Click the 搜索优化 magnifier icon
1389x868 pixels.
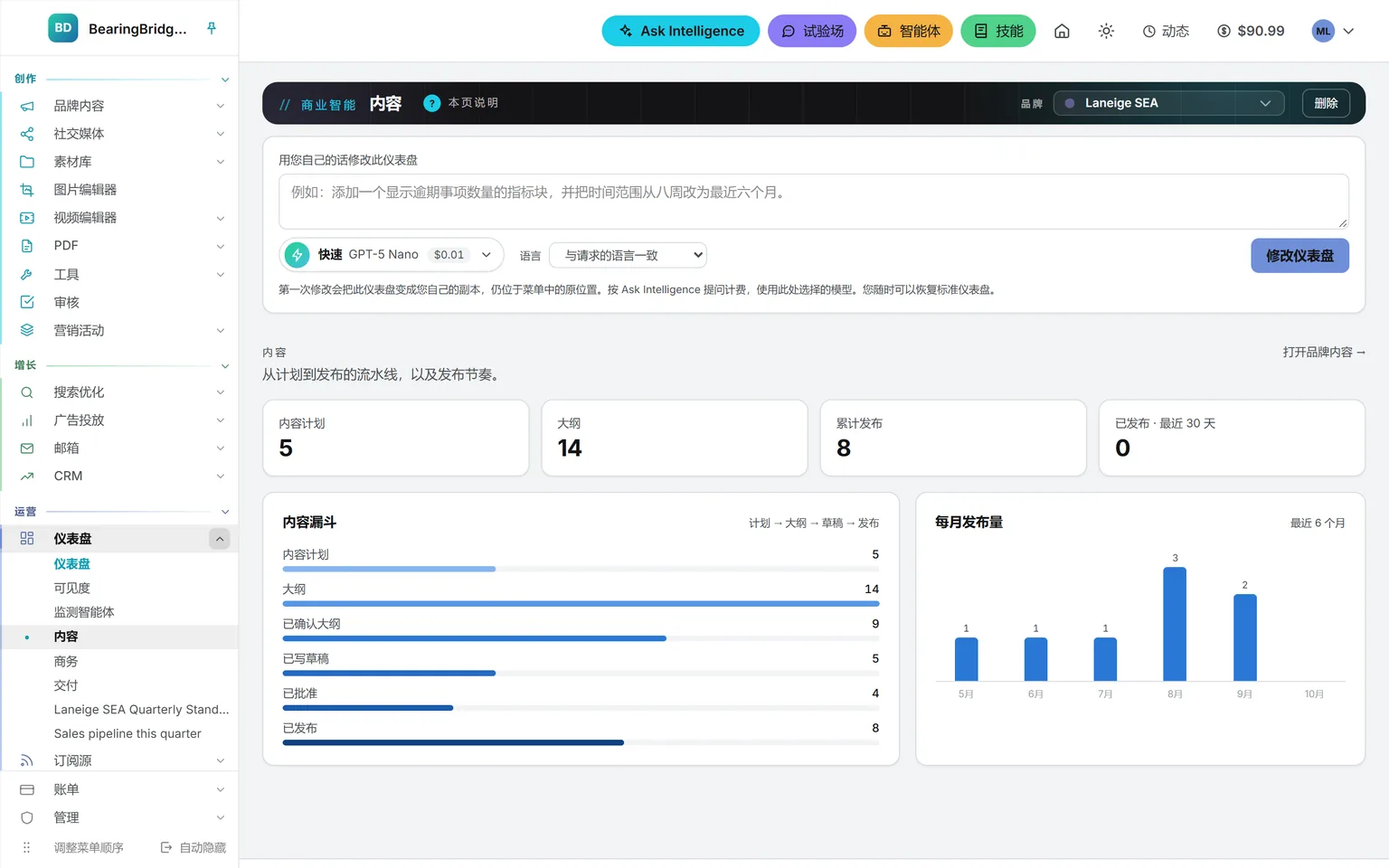[x=27, y=392]
